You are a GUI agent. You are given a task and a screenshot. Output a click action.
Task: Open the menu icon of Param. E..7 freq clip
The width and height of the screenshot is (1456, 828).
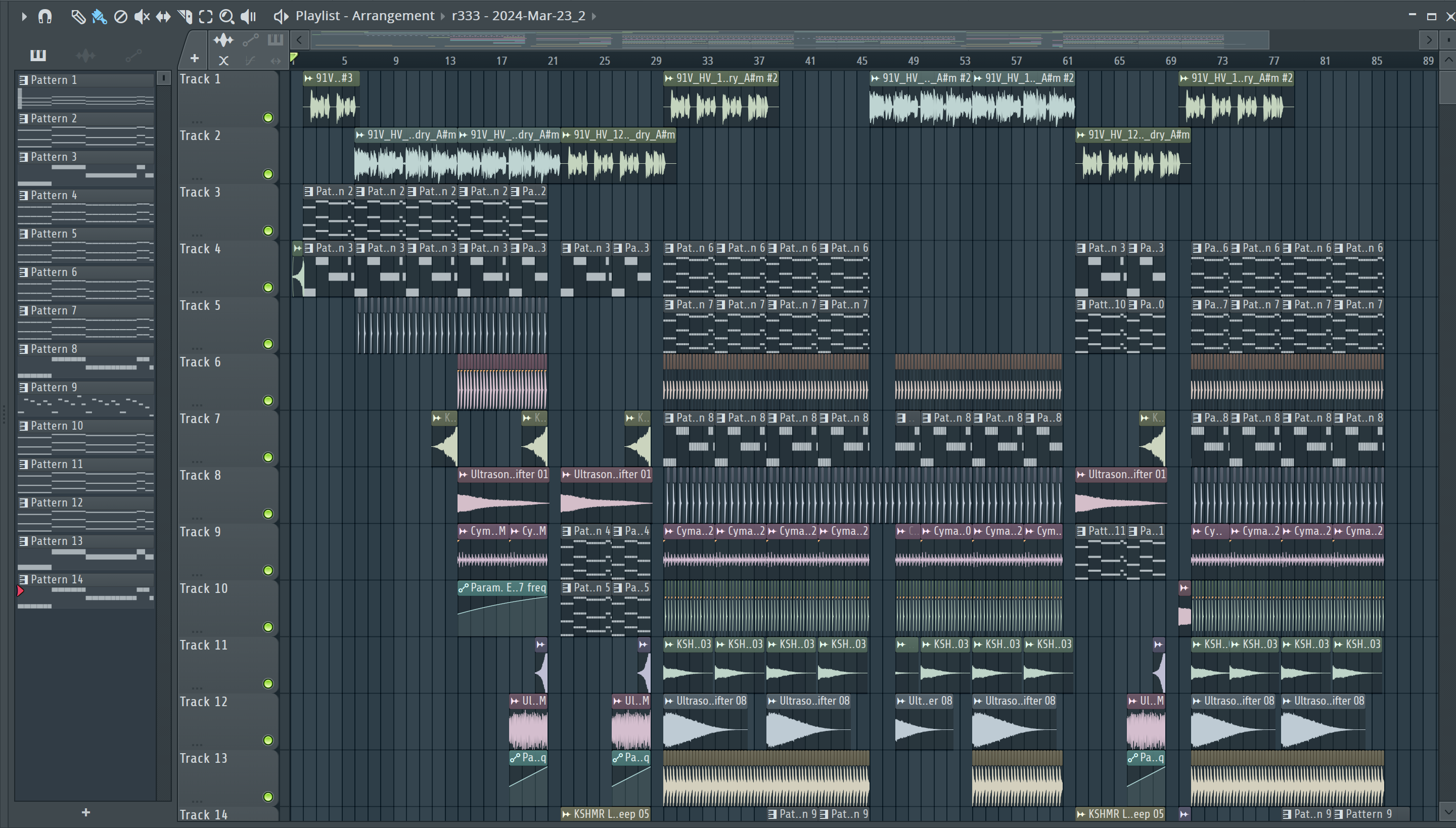[x=464, y=588]
